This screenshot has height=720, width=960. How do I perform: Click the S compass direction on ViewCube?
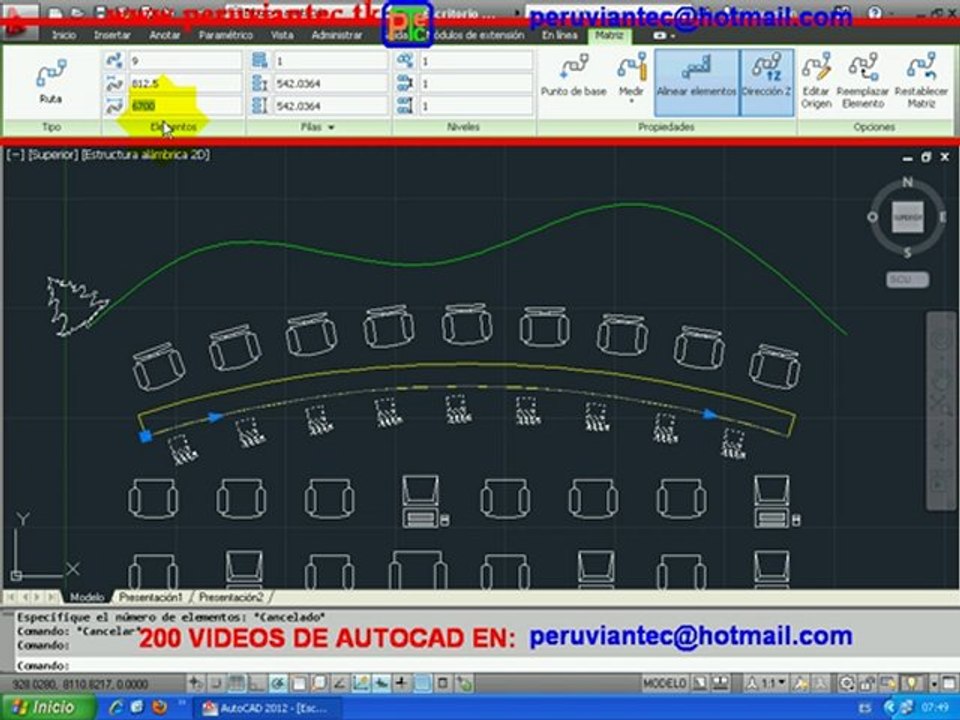pos(907,253)
